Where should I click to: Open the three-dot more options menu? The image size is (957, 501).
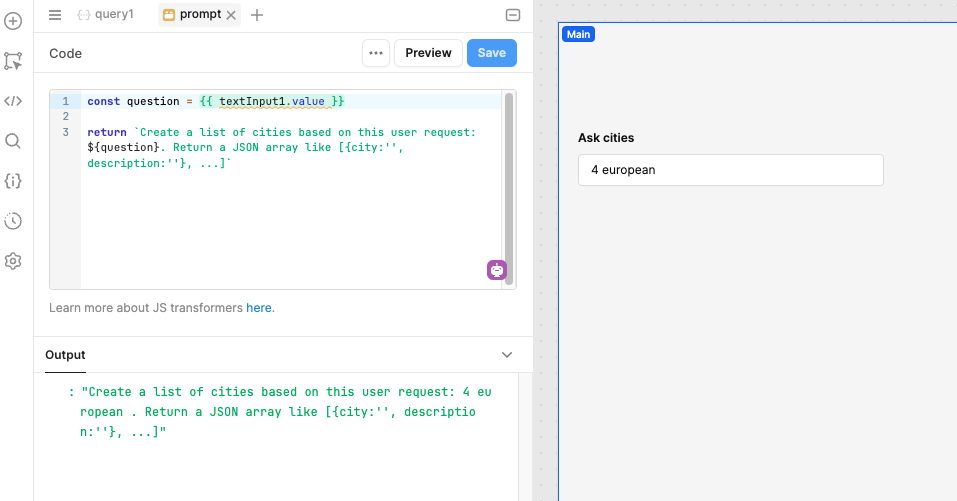tap(376, 53)
